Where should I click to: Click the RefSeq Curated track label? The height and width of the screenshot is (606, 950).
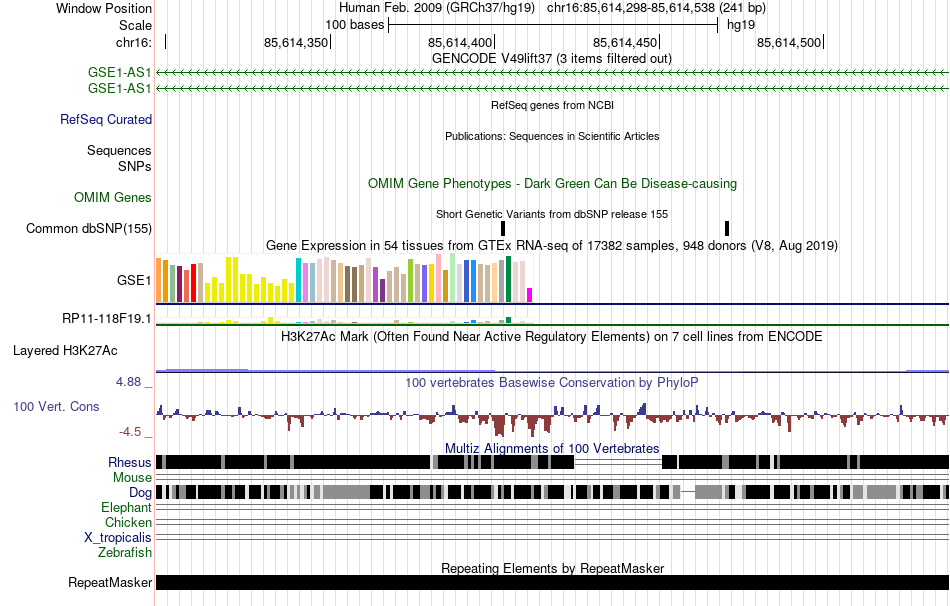tap(105, 119)
